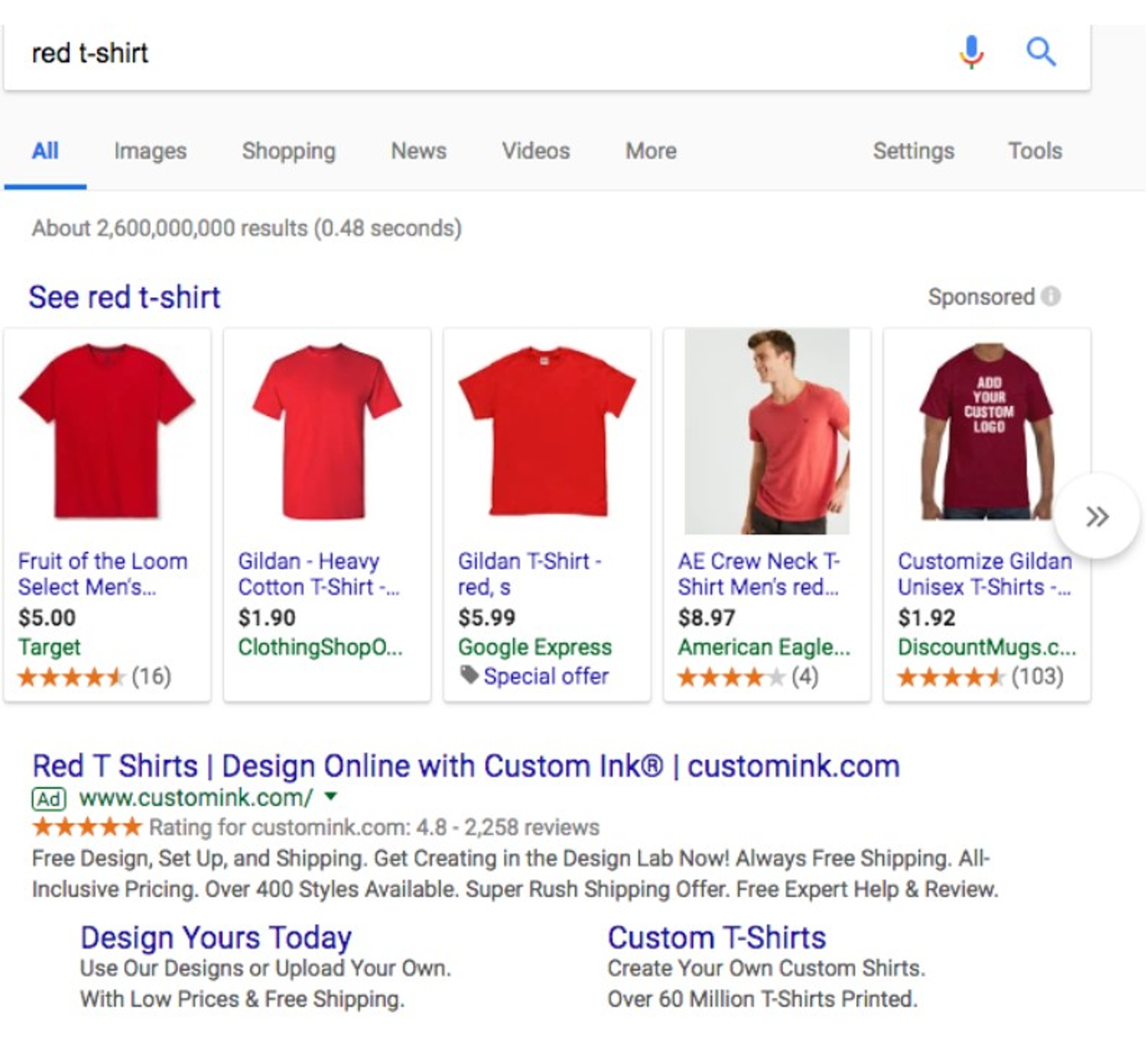Switch to the Shopping tab
1148x1057 pixels.
(x=288, y=151)
